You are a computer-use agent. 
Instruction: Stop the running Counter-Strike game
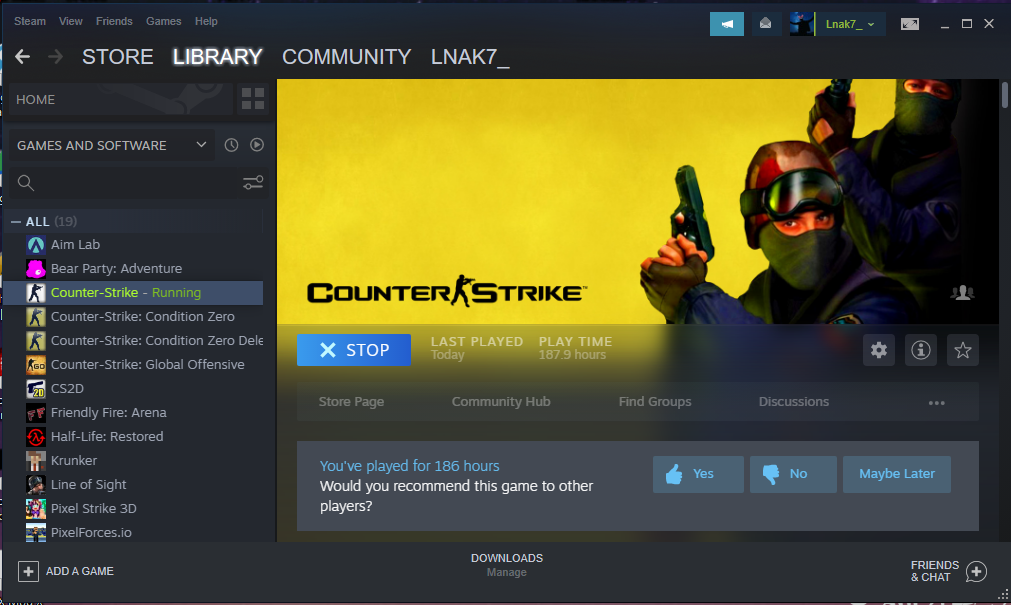(x=354, y=350)
